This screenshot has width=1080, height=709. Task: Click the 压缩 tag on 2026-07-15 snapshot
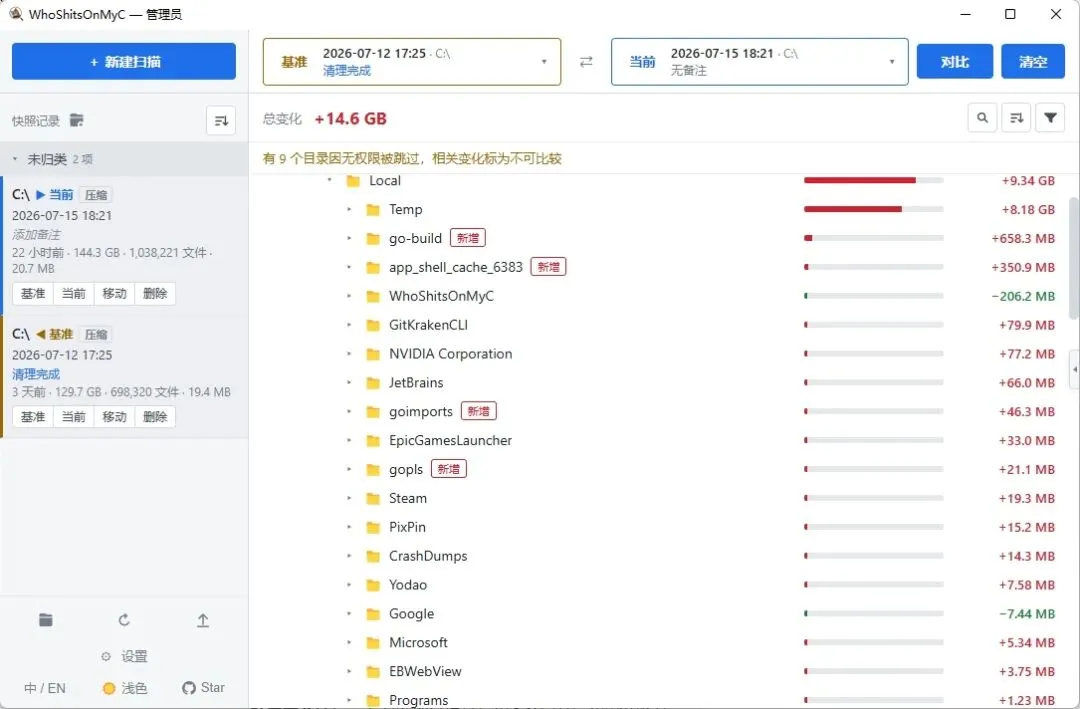coord(96,195)
